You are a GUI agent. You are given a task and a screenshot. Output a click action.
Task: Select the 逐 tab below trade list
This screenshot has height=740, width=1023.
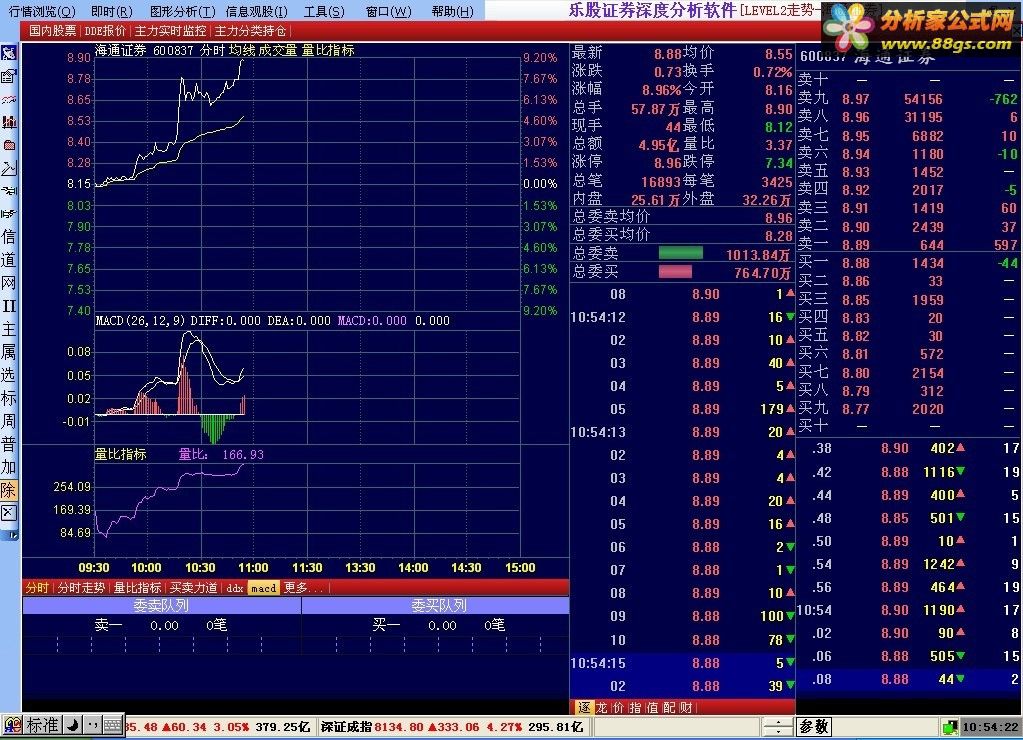click(584, 707)
